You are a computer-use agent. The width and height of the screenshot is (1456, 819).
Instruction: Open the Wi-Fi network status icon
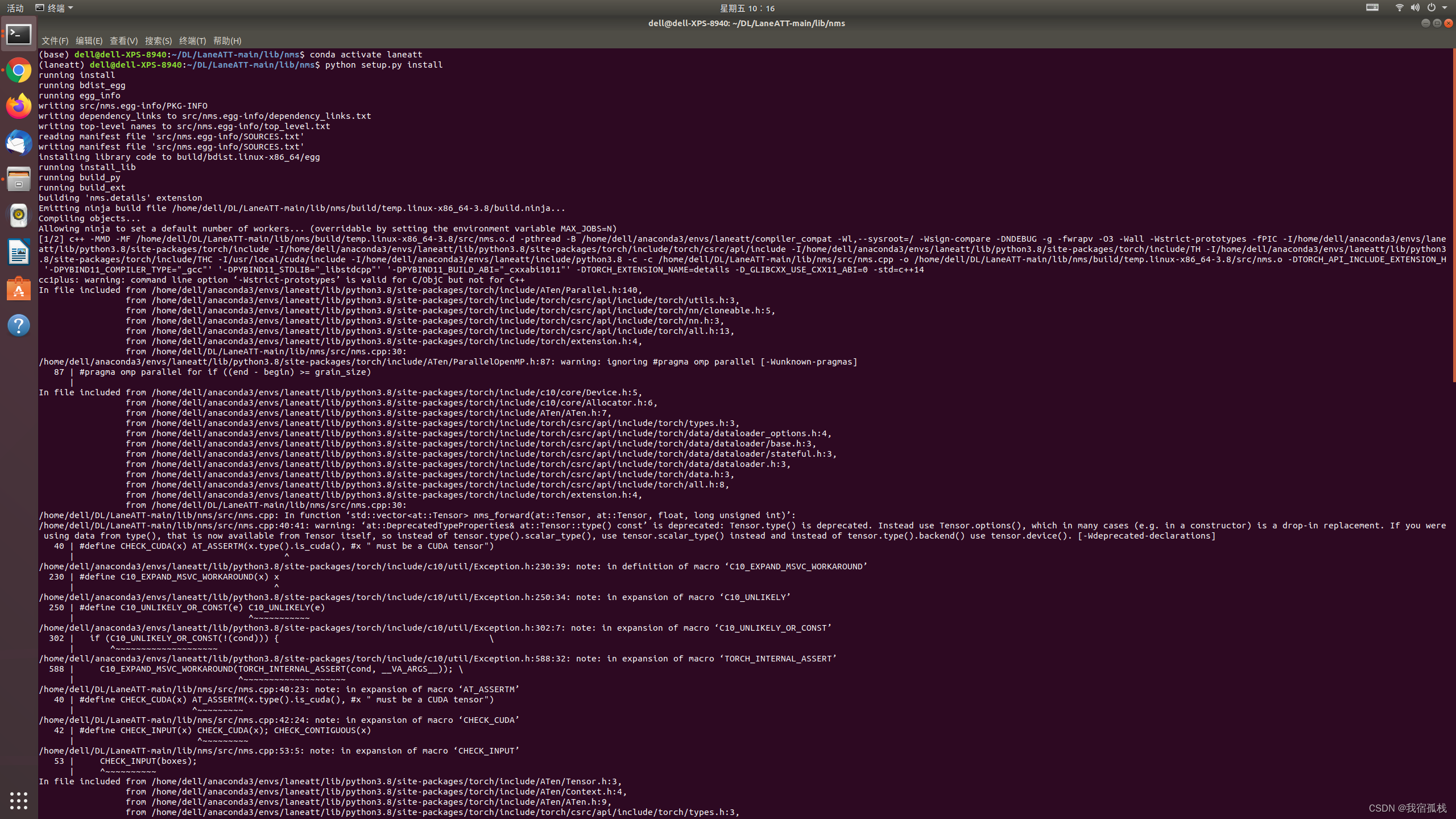pyautogui.click(x=1399, y=7)
